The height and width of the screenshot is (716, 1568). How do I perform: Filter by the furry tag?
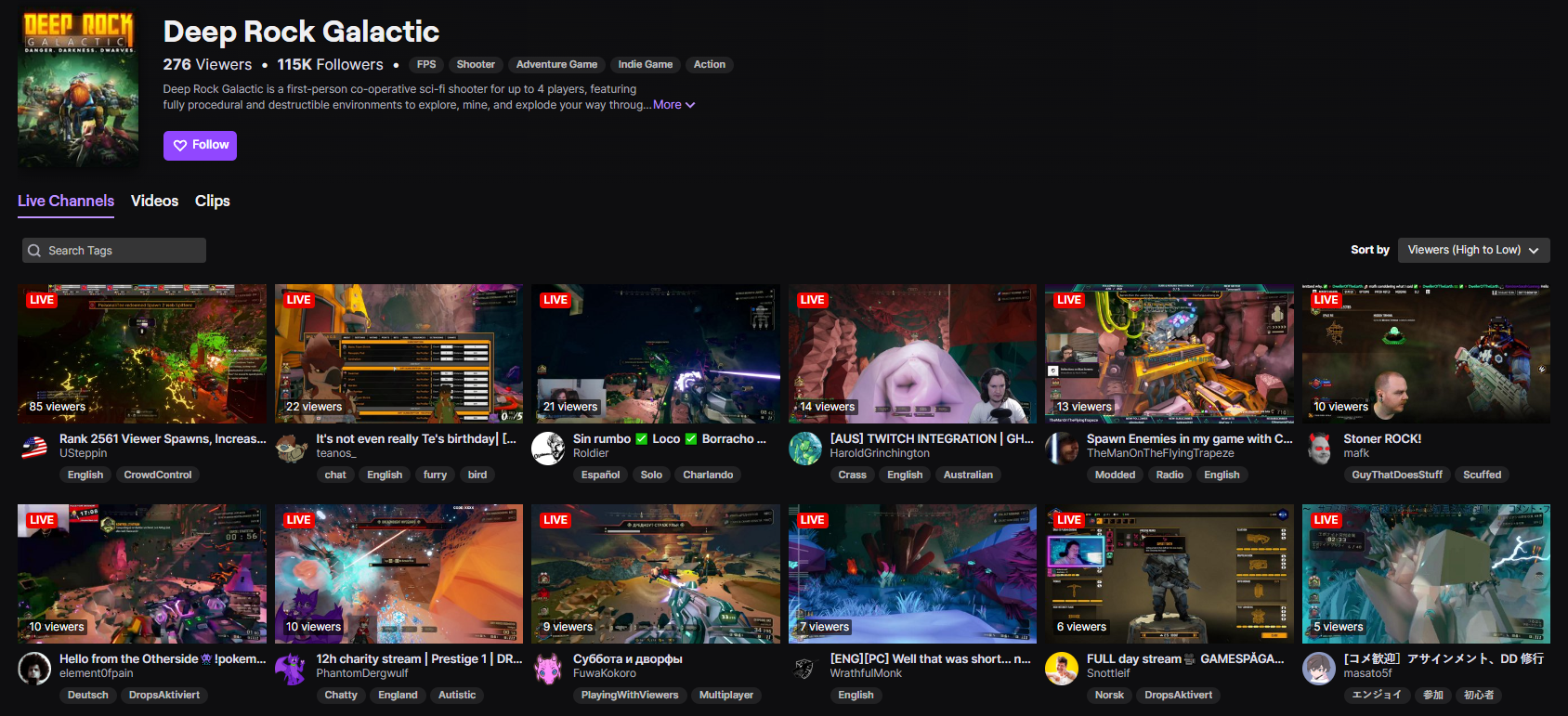point(435,475)
